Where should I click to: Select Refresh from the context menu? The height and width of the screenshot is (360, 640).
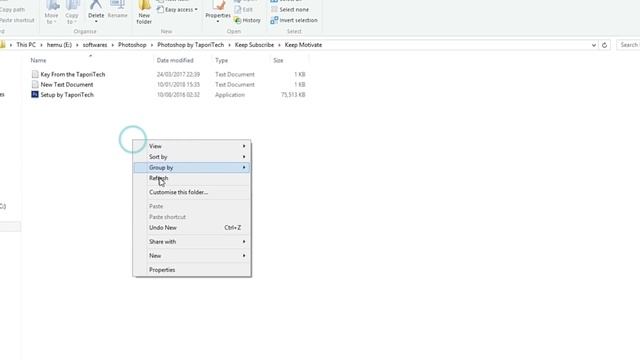pyautogui.click(x=192, y=178)
